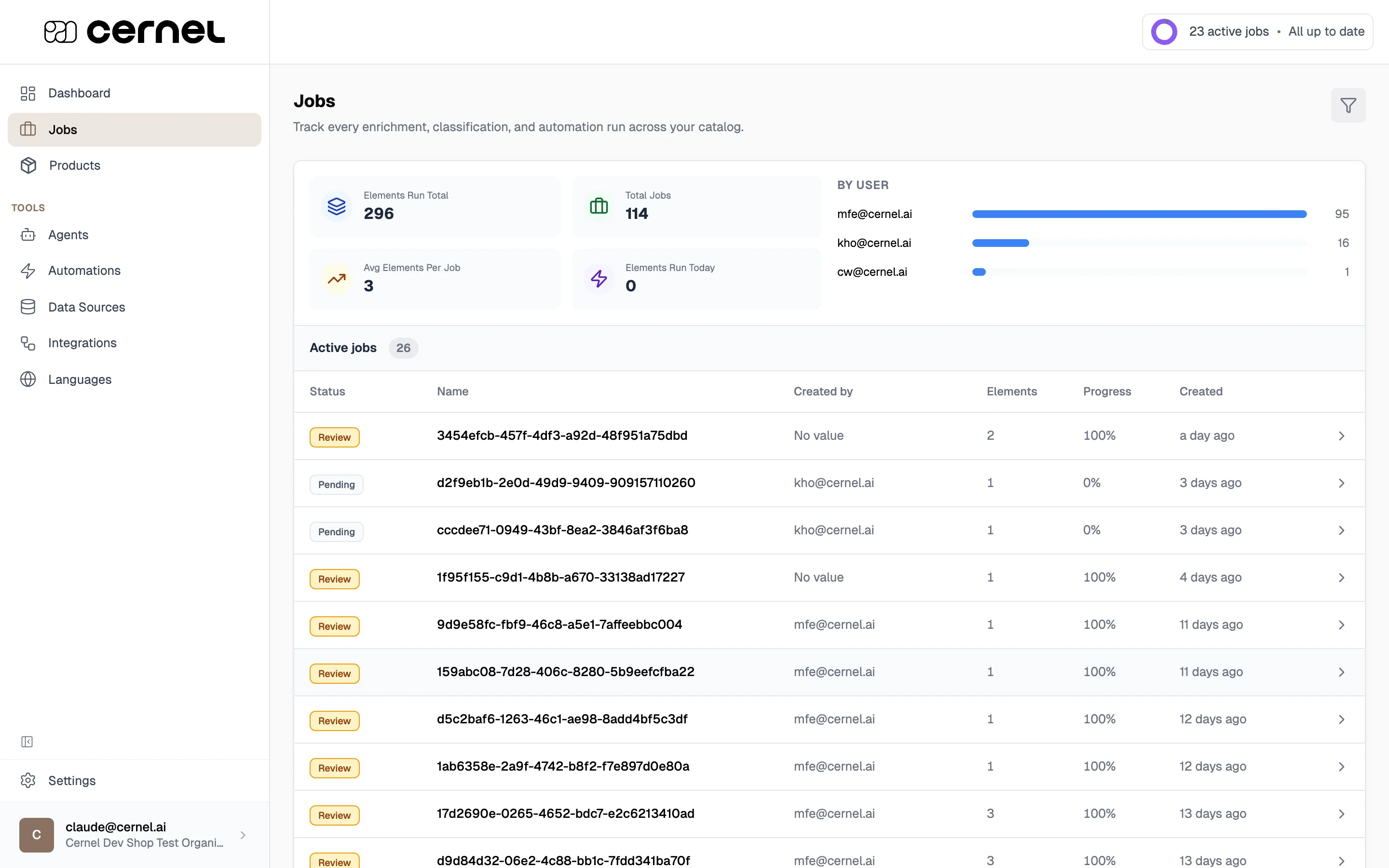Click the Active jobs count badge 26

[403, 348]
